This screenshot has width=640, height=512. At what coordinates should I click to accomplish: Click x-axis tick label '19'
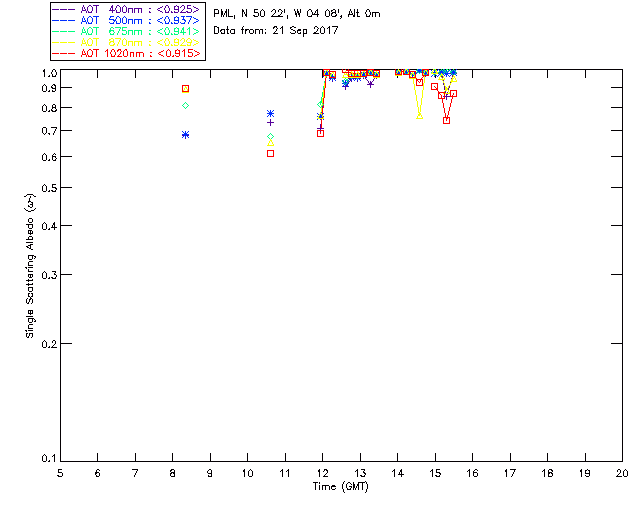[x=585, y=473]
